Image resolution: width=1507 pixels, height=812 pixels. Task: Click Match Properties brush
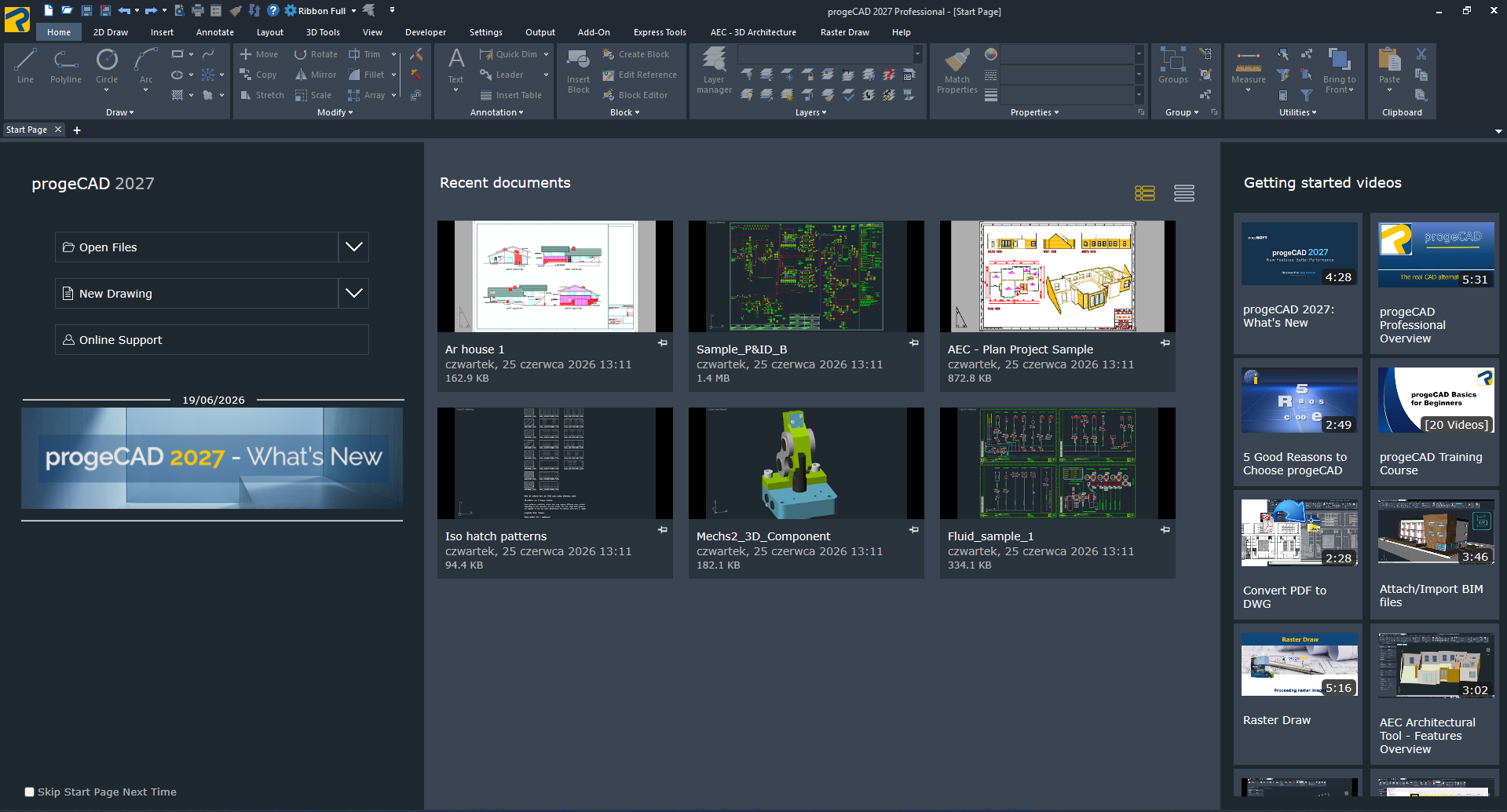pyautogui.click(x=957, y=71)
